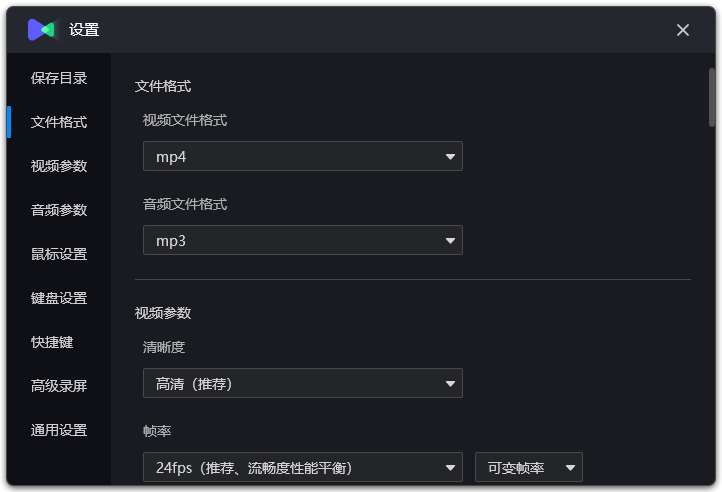Image resolution: width=722 pixels, height=492 pixels.
Task: Switch to the 文件格式 tab
Action: [59, 122]
